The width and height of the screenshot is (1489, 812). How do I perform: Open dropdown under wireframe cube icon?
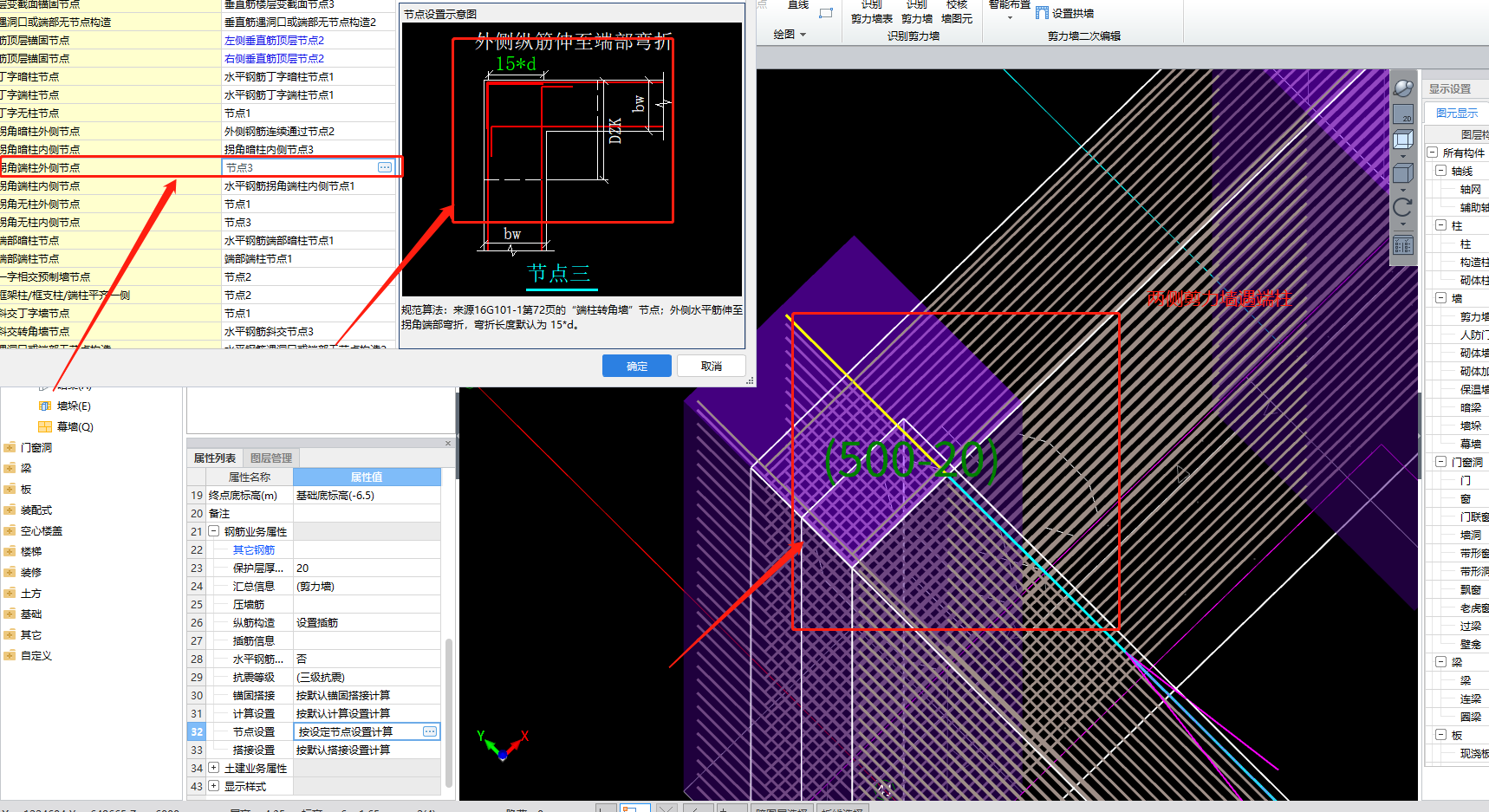[x=1403, y=156]
